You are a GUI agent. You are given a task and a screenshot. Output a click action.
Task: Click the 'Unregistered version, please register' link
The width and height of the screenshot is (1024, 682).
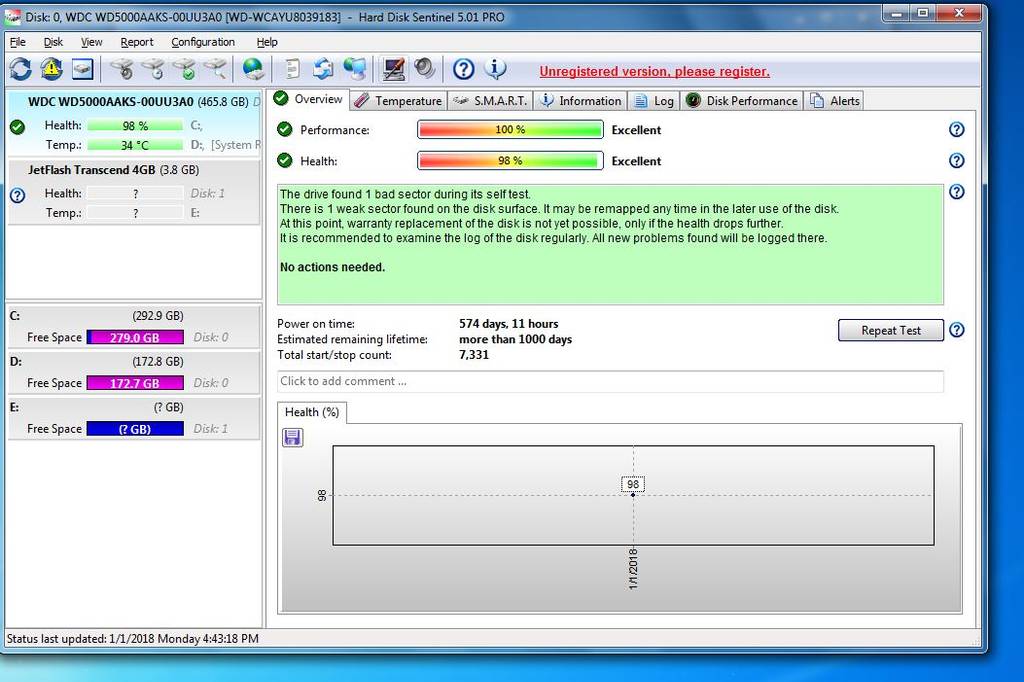(x=654, y=72)
